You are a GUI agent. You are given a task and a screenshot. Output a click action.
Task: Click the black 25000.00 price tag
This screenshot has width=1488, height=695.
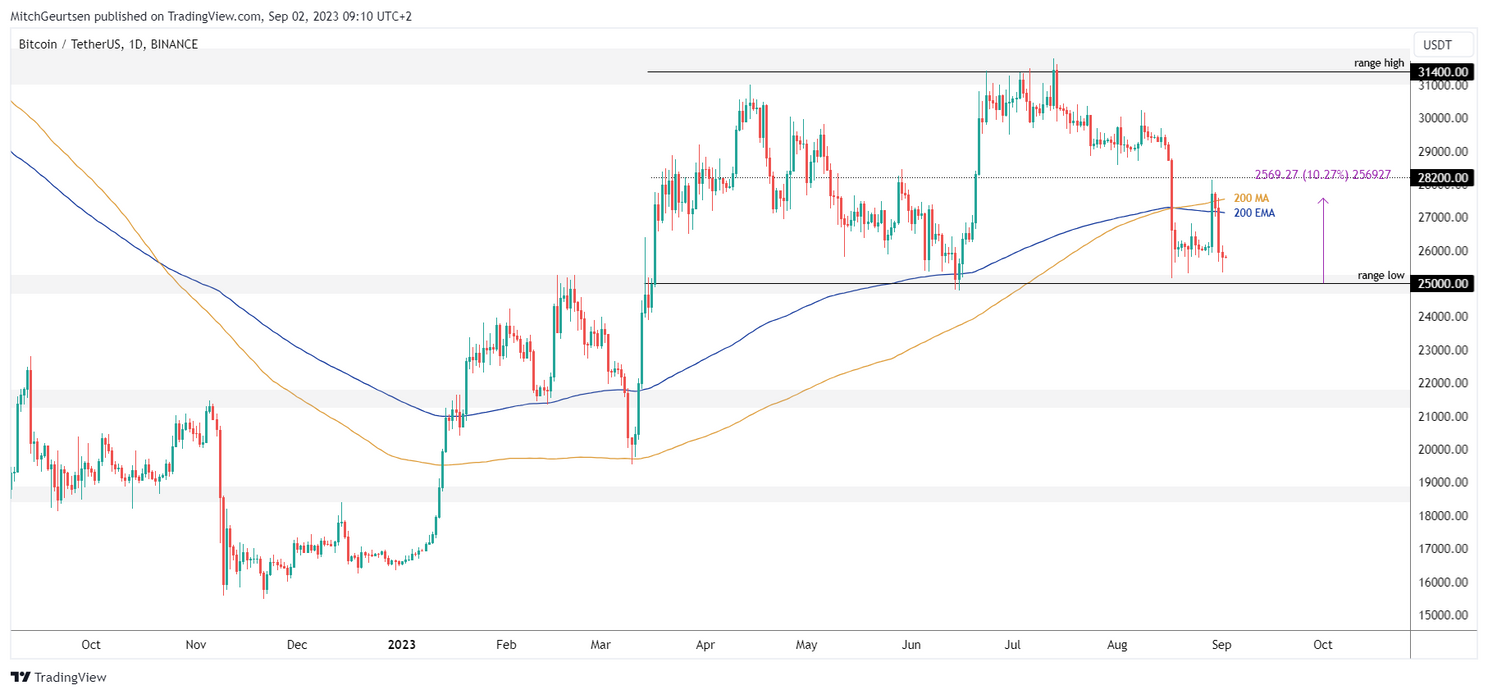1442,283
